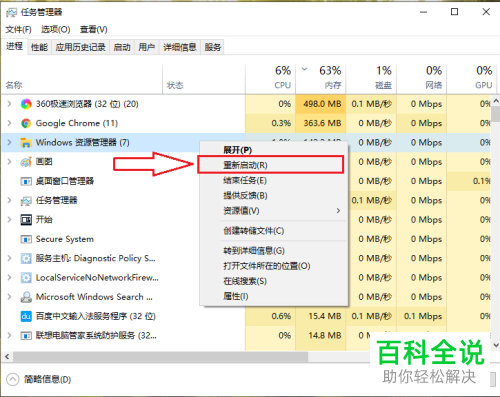Image resolution: width=500 pixels, height=397 pixels.
Task: Switch to the 应用历史记录 tab
Action: [x=81, y=47]
